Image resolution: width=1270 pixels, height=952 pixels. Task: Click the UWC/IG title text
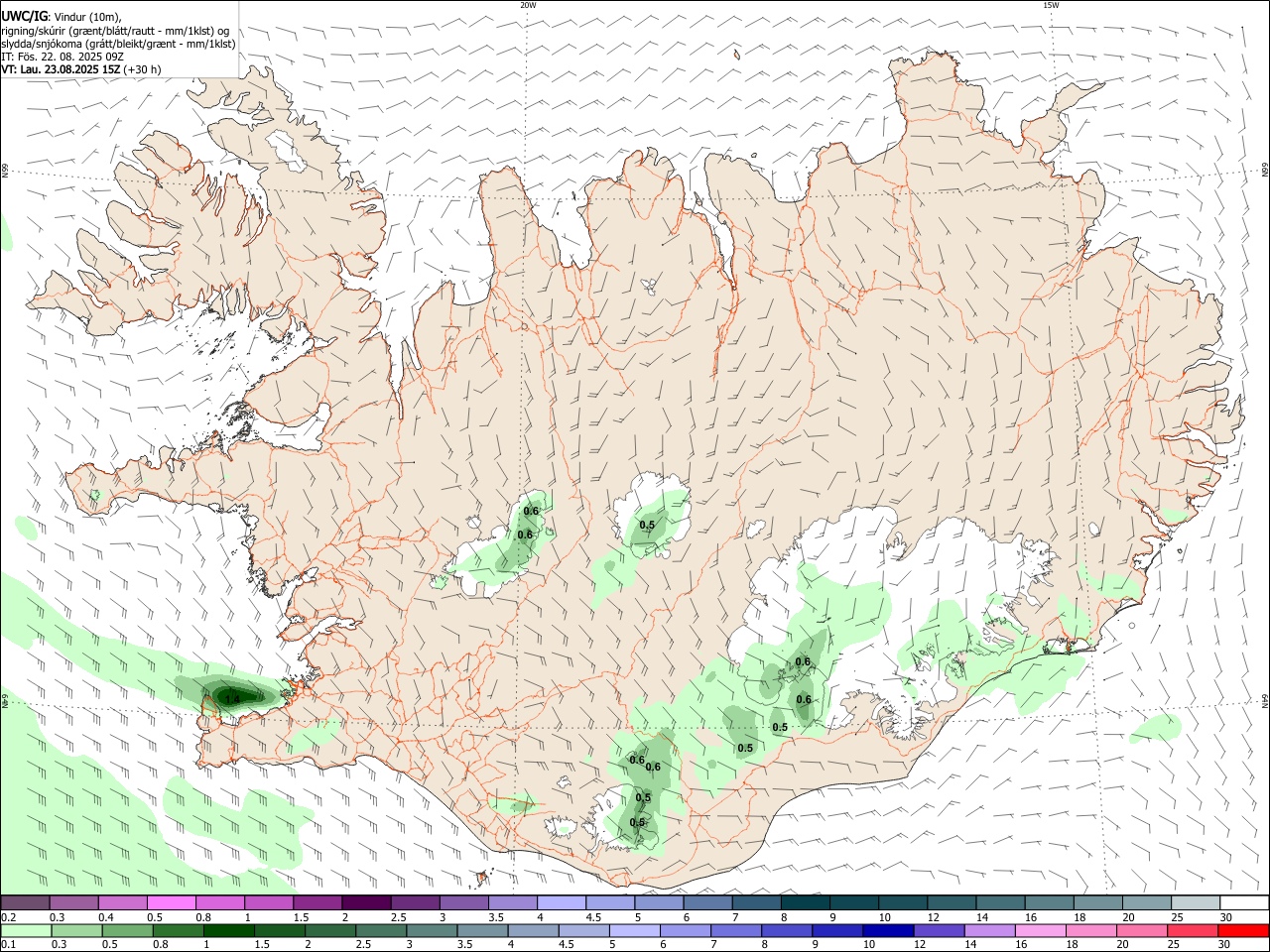tap(24, 17)
